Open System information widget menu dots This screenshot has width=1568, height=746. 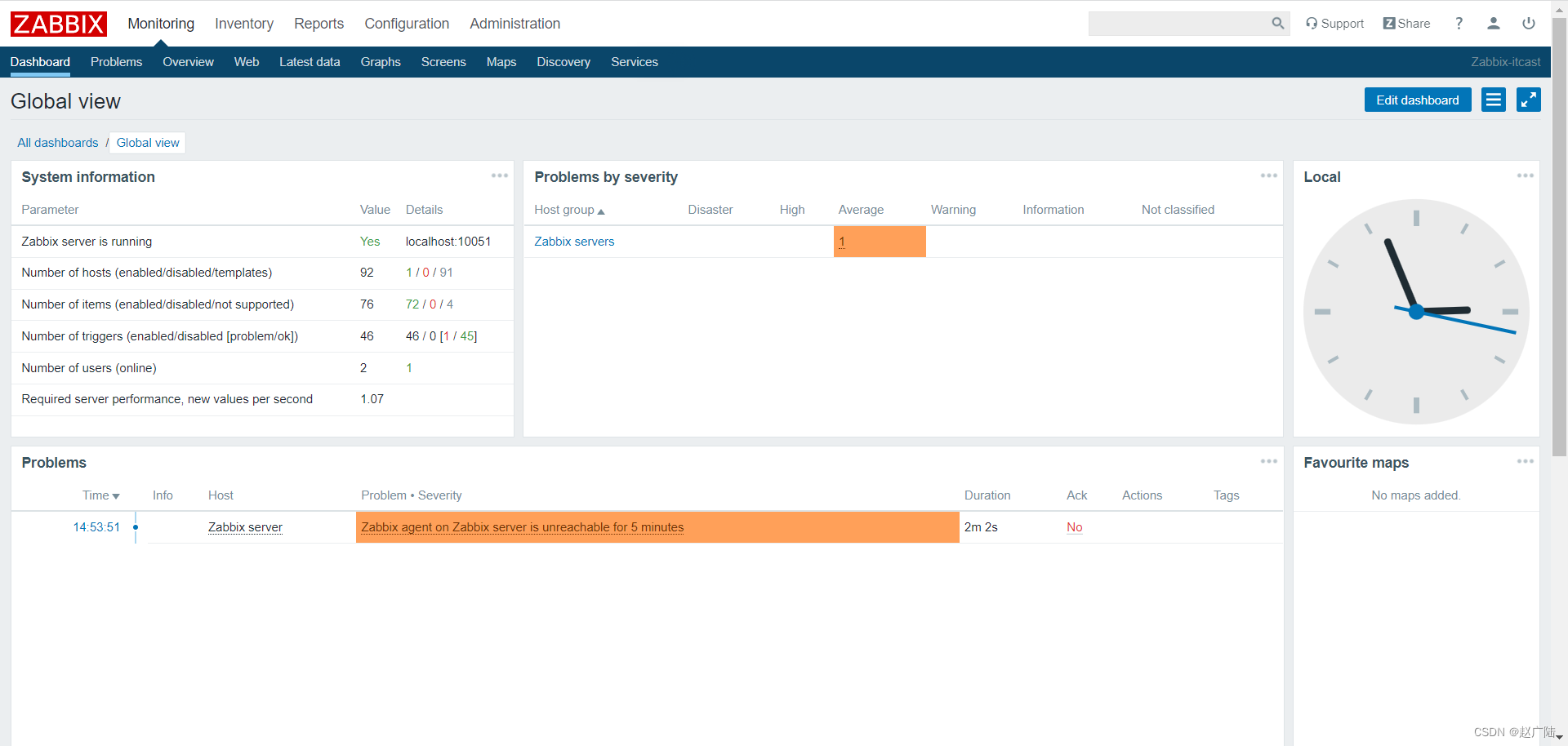tap(500, 175)
